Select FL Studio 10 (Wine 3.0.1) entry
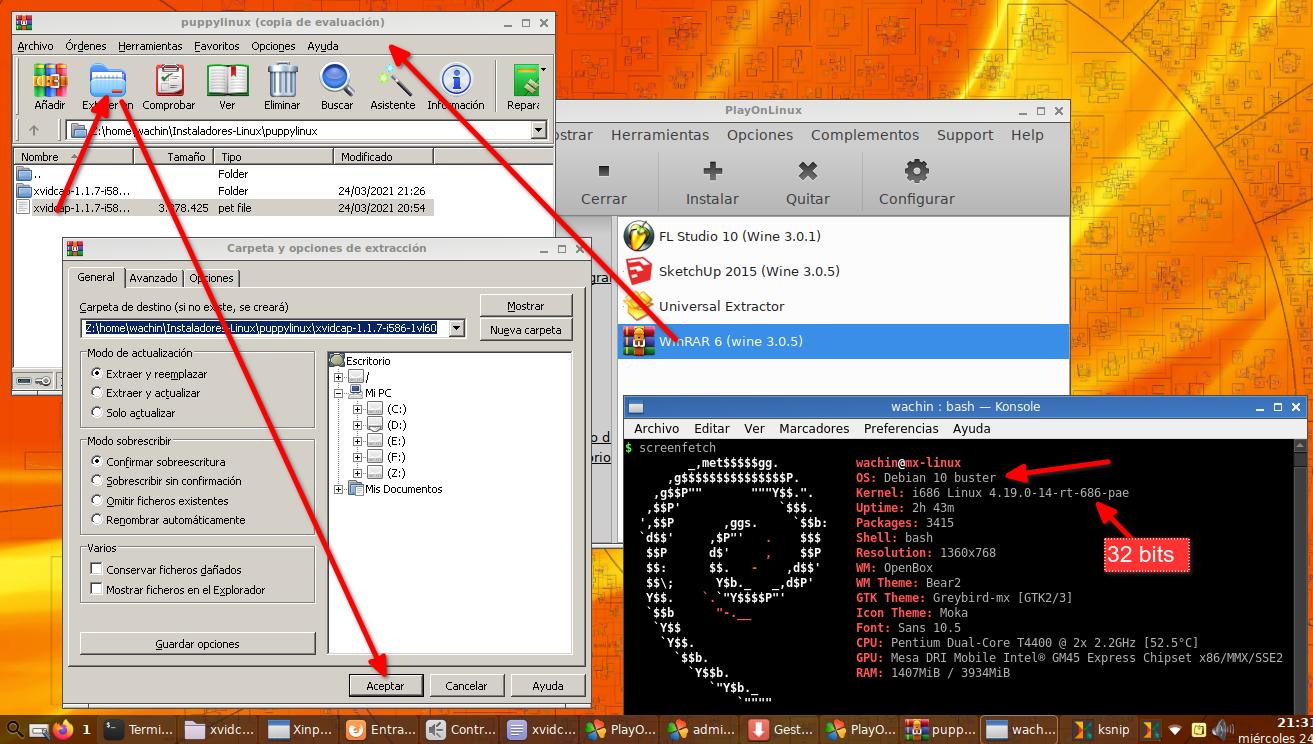The height and width of the screenshot is (744, 1313). tap(843, 237)
